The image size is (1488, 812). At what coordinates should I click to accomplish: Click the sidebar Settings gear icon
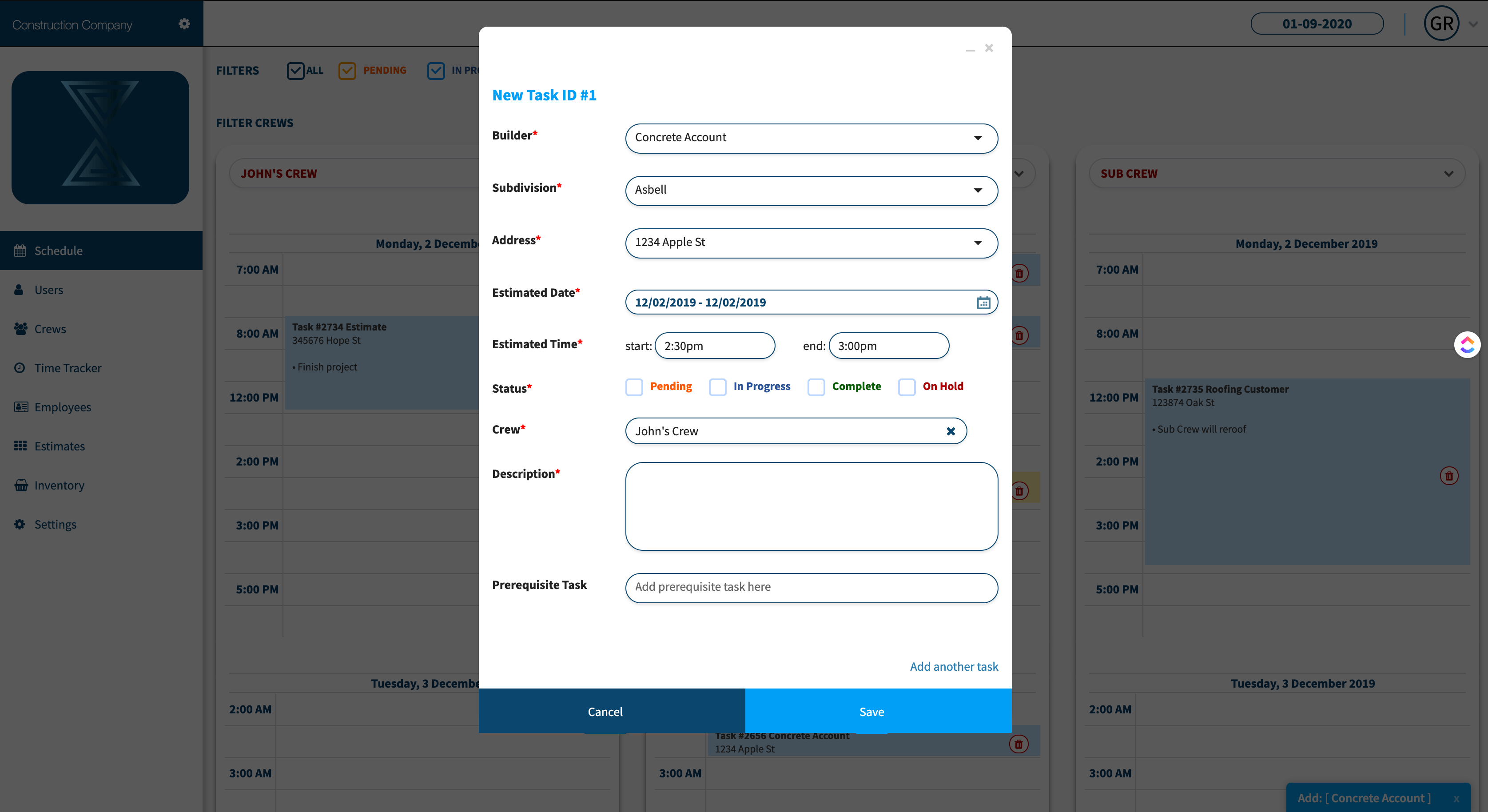[x=20, y=524]
